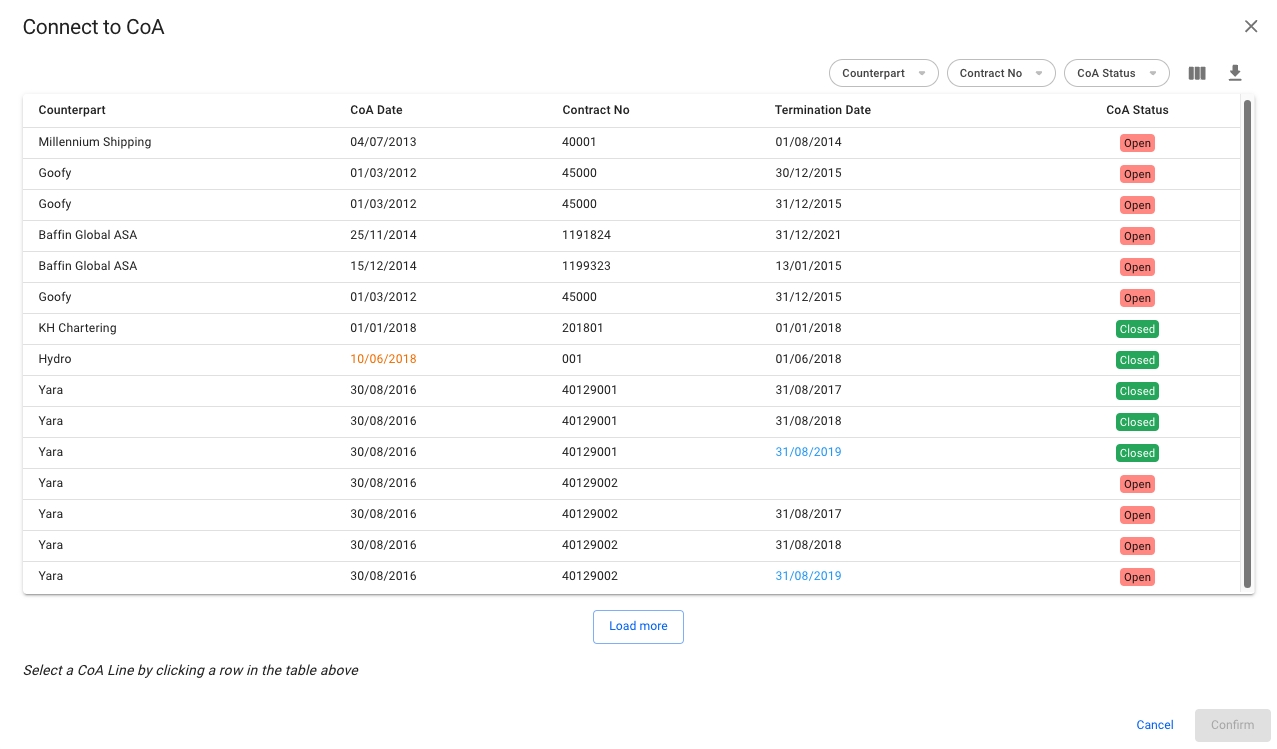Sort by Termination Date column header
This screenshot has height=749, width=1277.
822,110
